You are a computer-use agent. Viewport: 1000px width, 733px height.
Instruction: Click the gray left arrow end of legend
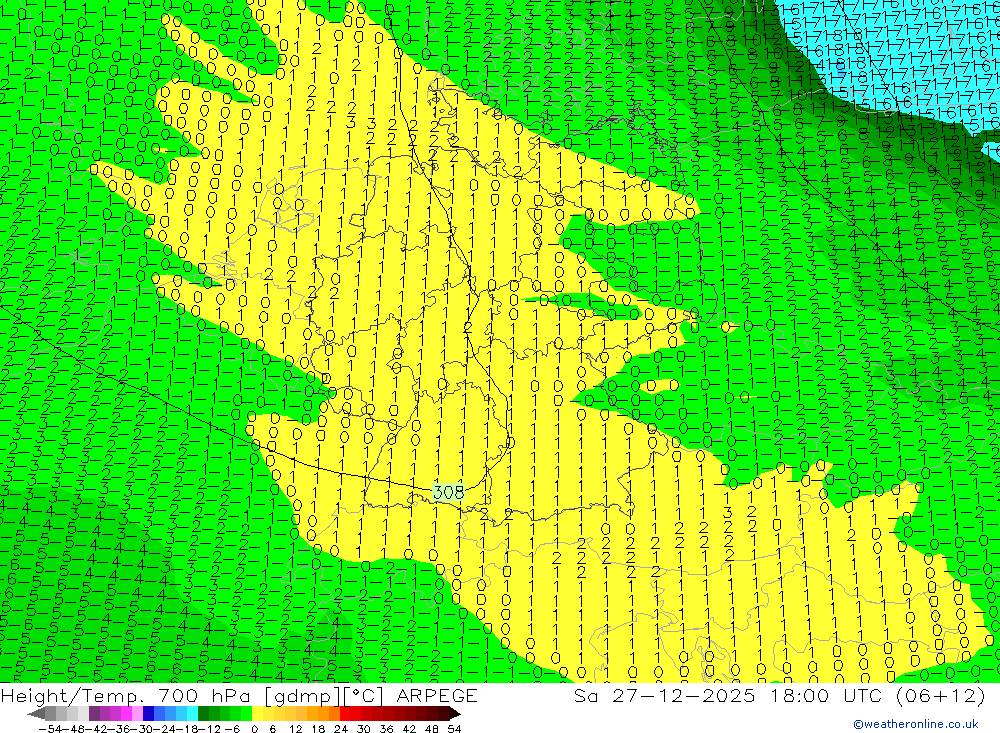click(36, 714)
